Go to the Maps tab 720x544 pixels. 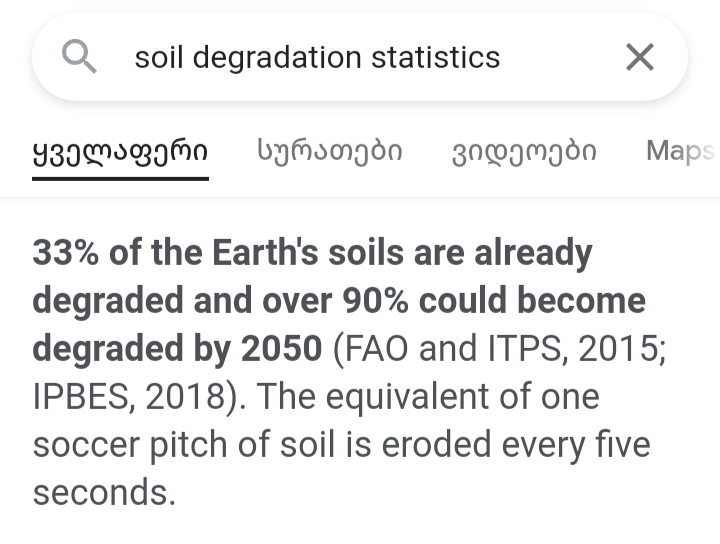point(679,152)
